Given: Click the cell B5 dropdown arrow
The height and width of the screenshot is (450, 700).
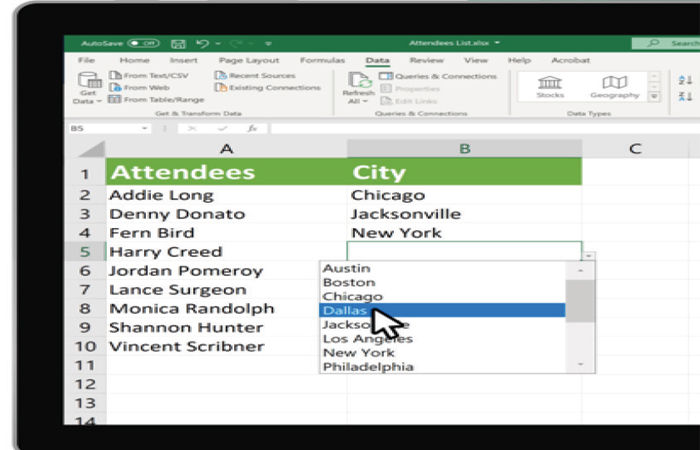Looking at the screenshot, I should point(588,255).
